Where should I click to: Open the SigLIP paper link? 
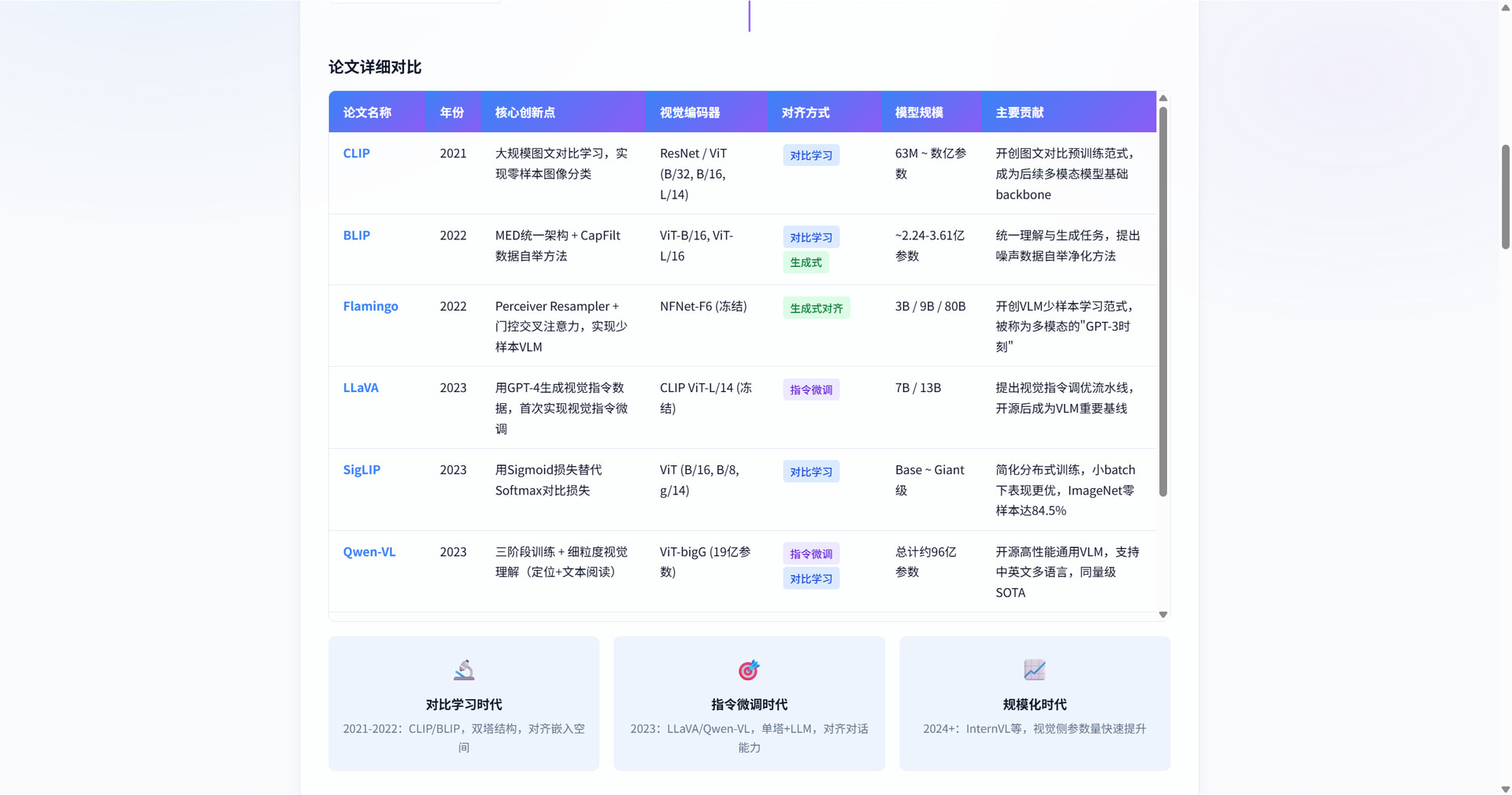[361, 470]
